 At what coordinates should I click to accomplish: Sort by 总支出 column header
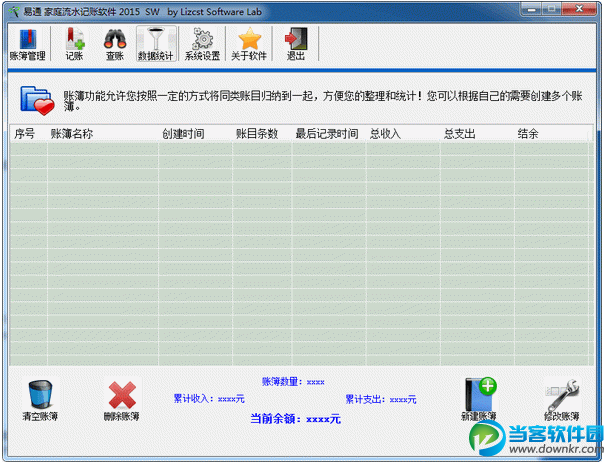(477, 134)
